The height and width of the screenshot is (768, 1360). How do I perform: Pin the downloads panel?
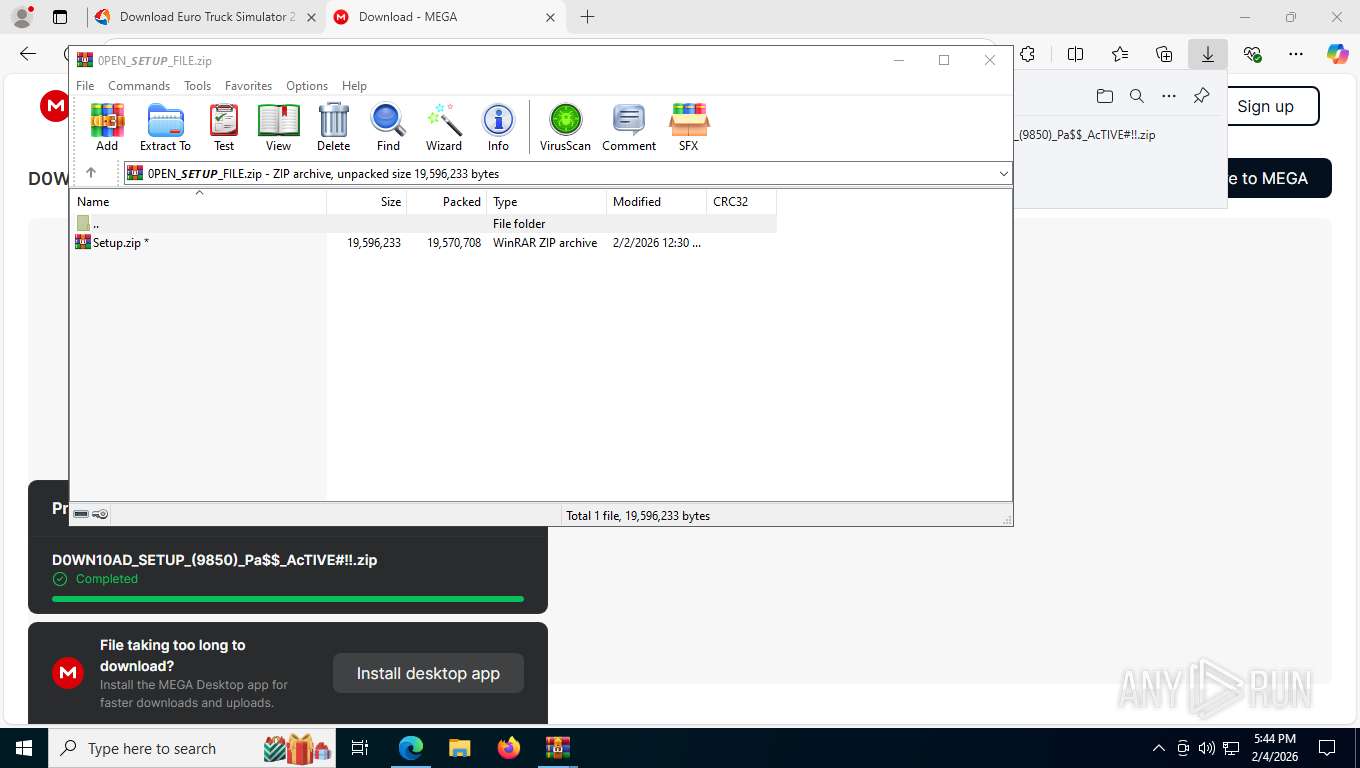(x=1202, y=96)
